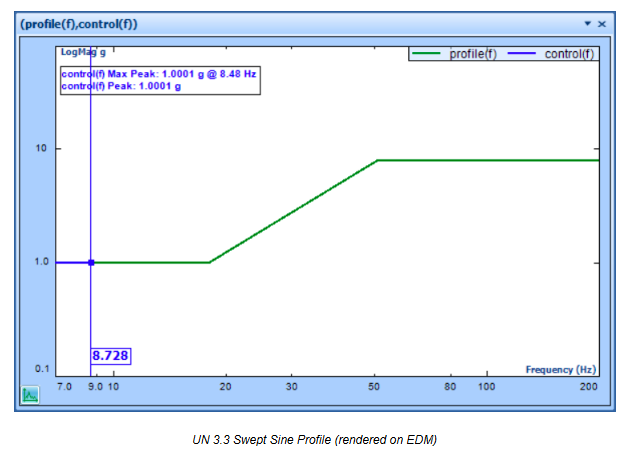Click the 200 tick on frequency axis
Screen dimensions: 632x455
tap(588, 386)
